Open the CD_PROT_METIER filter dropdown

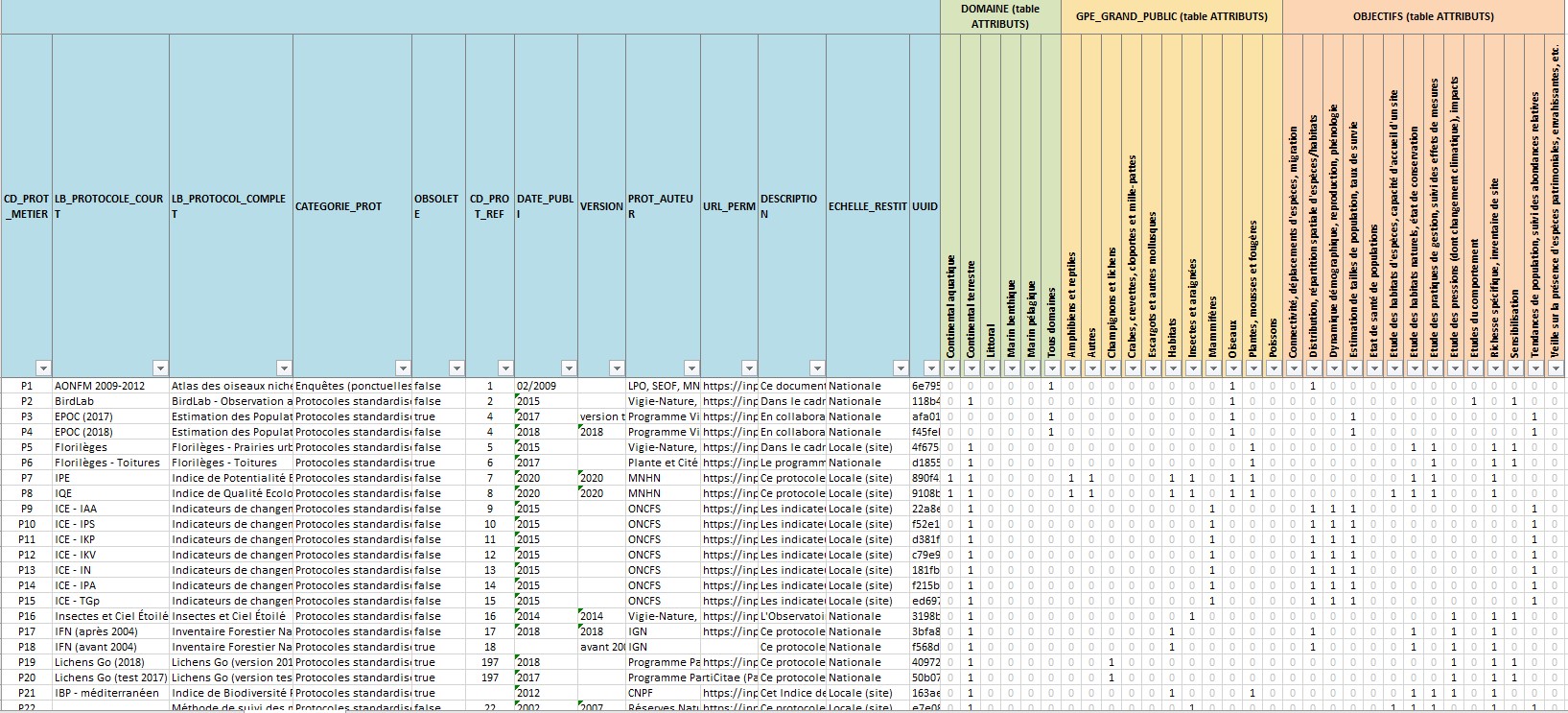coord(42,368)
